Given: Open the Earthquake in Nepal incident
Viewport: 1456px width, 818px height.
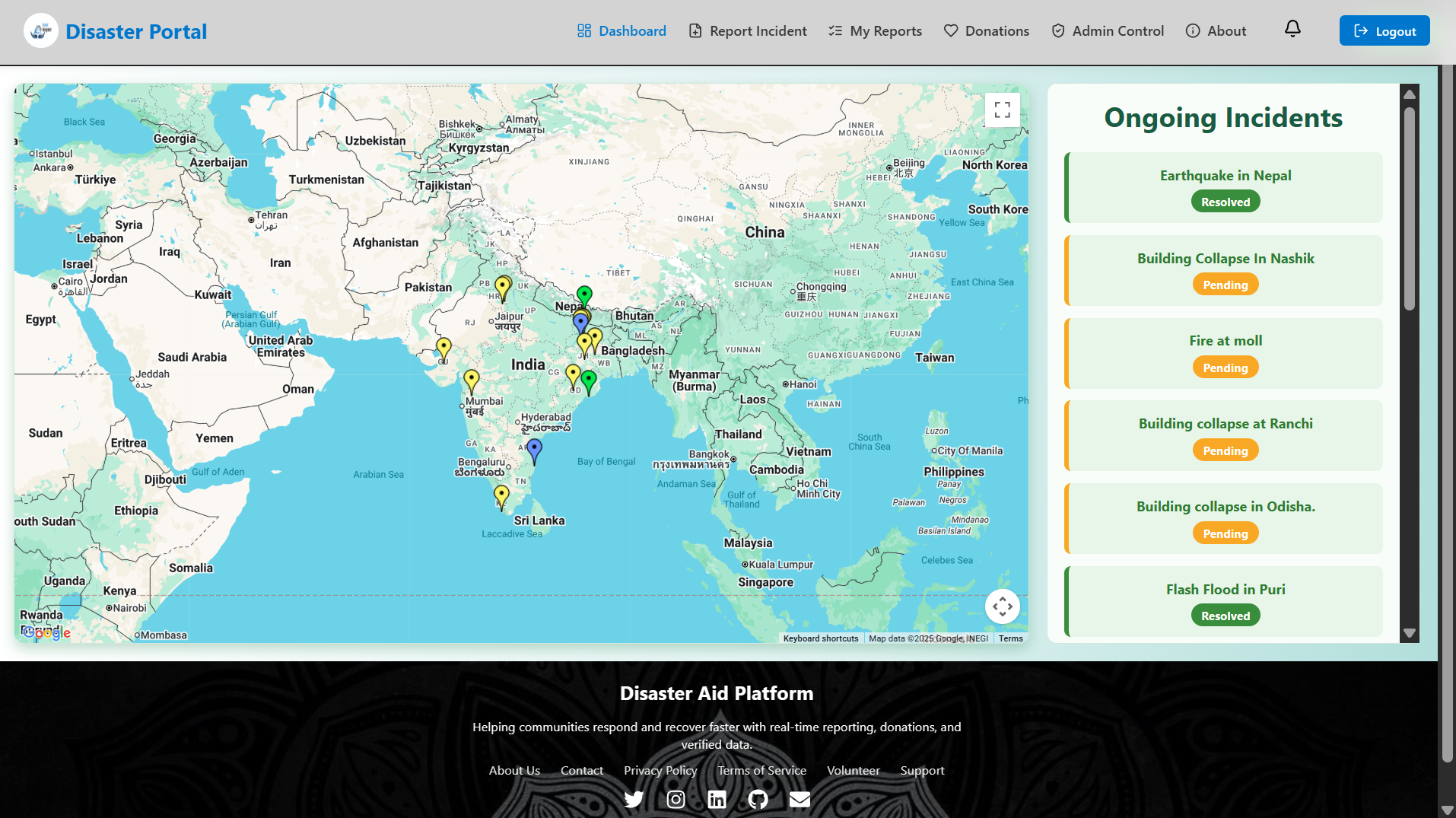Looking at the screenshot, I should click(1225, 187).
